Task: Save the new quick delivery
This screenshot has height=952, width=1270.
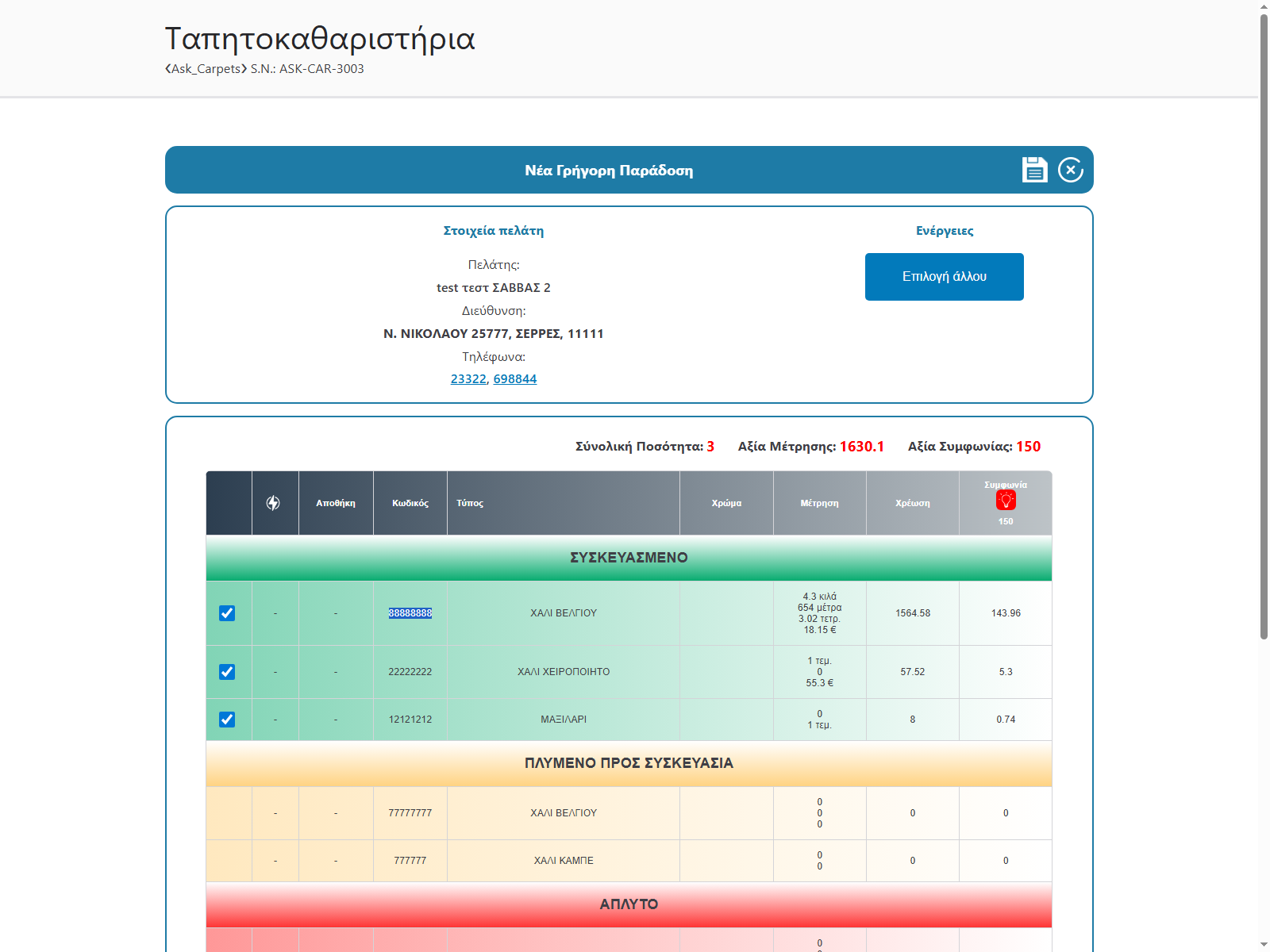Action: [1034, 170]
